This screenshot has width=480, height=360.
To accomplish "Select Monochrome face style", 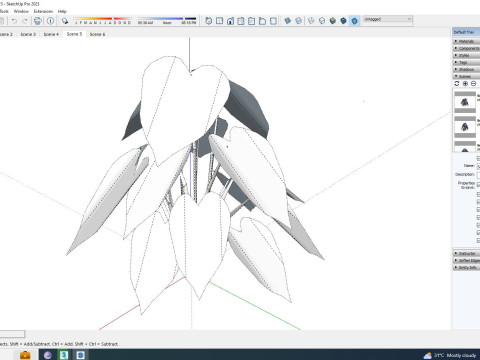I will pos(354,21).
